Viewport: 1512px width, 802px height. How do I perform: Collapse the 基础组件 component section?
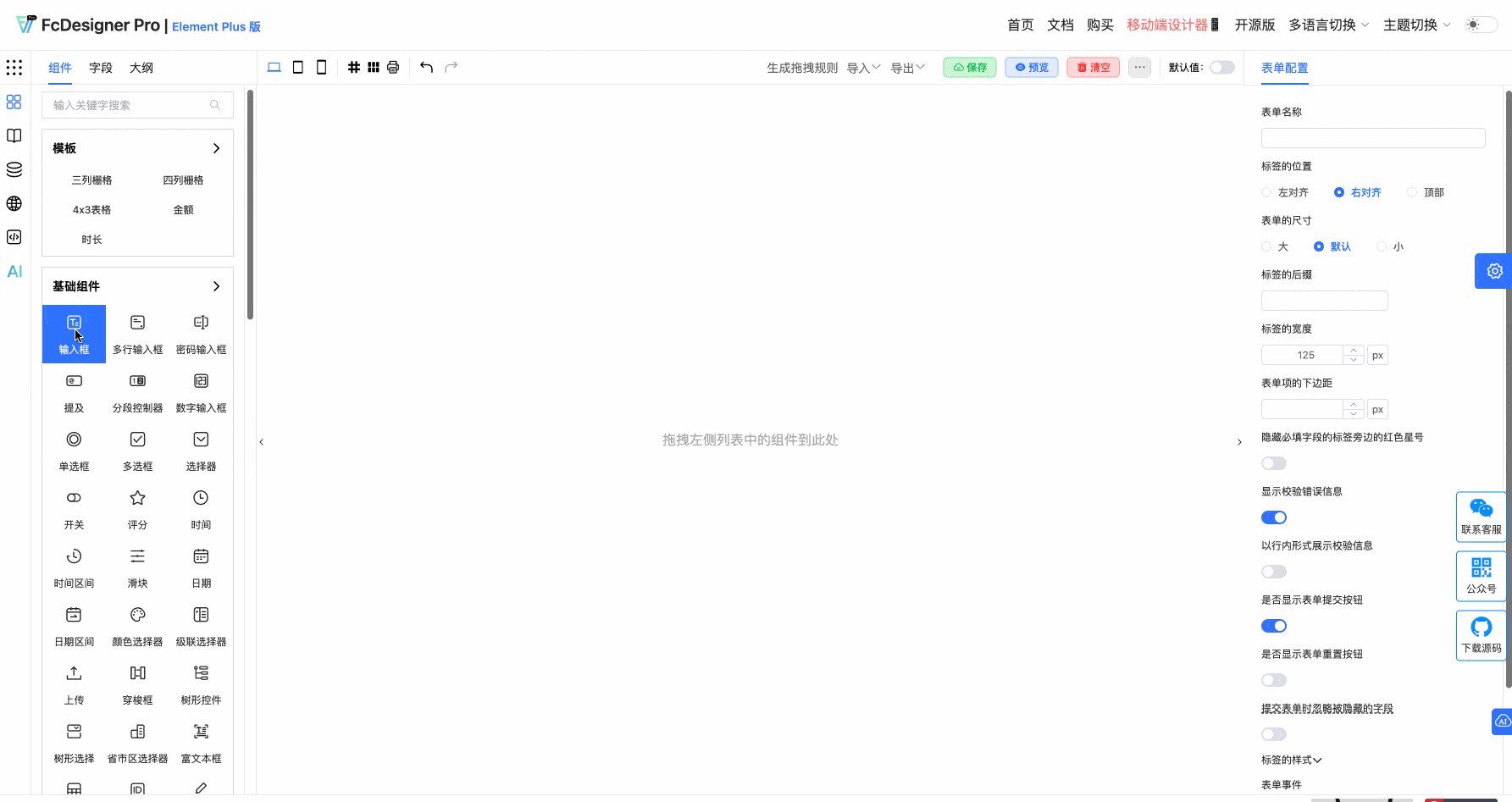(x=216, y=286)
